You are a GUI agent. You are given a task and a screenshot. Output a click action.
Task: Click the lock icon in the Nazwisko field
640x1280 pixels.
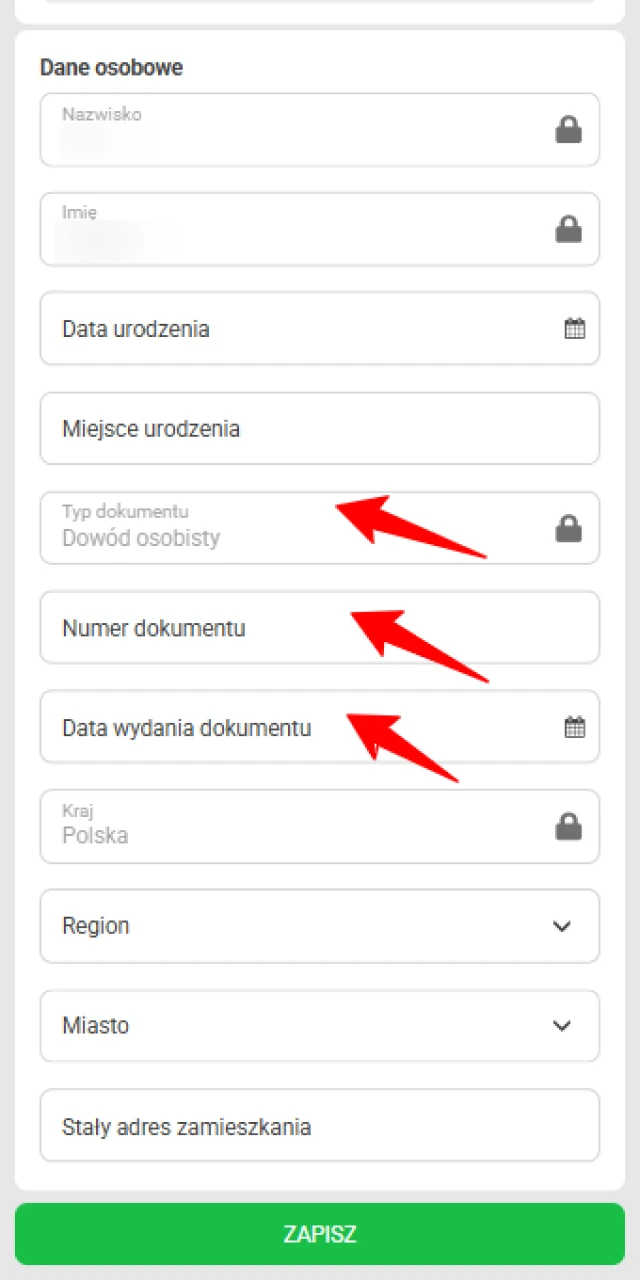tap(568, 129)
